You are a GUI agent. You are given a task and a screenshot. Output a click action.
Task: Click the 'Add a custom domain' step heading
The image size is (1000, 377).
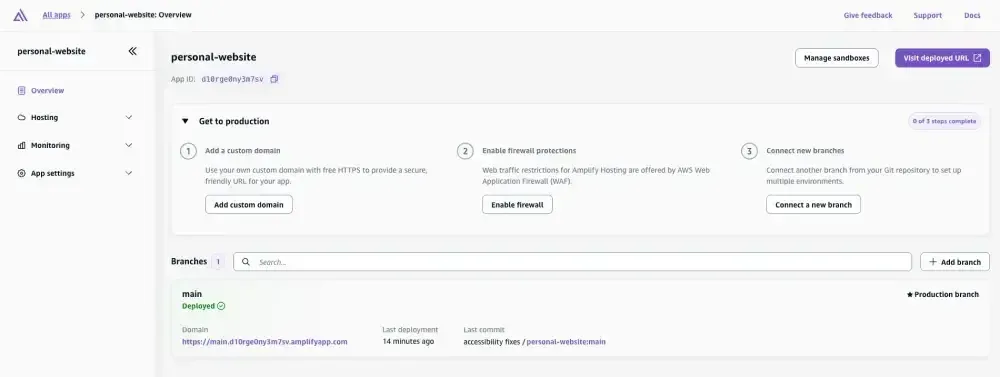[x=243, y=151]
